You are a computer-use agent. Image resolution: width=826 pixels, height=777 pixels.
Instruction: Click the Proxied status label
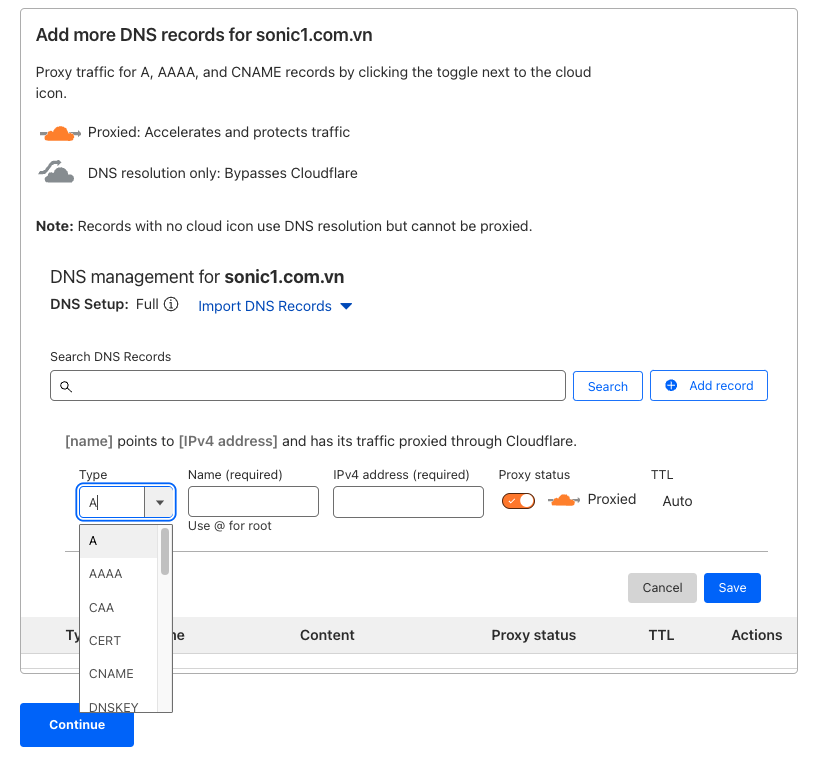coord(612,499)
